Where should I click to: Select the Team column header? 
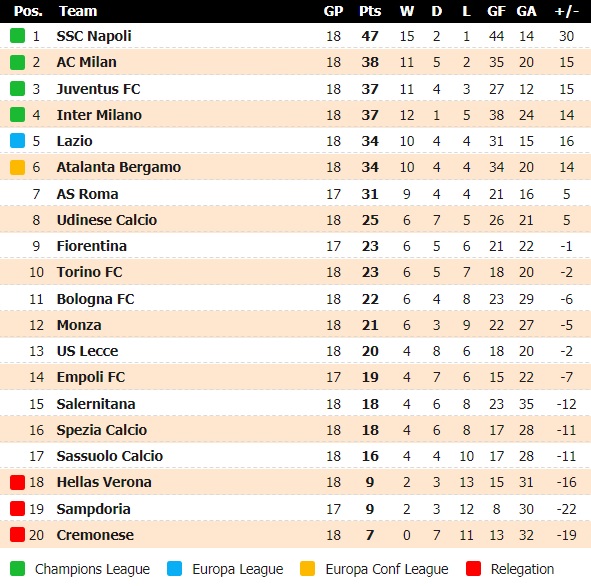[78, 11]
